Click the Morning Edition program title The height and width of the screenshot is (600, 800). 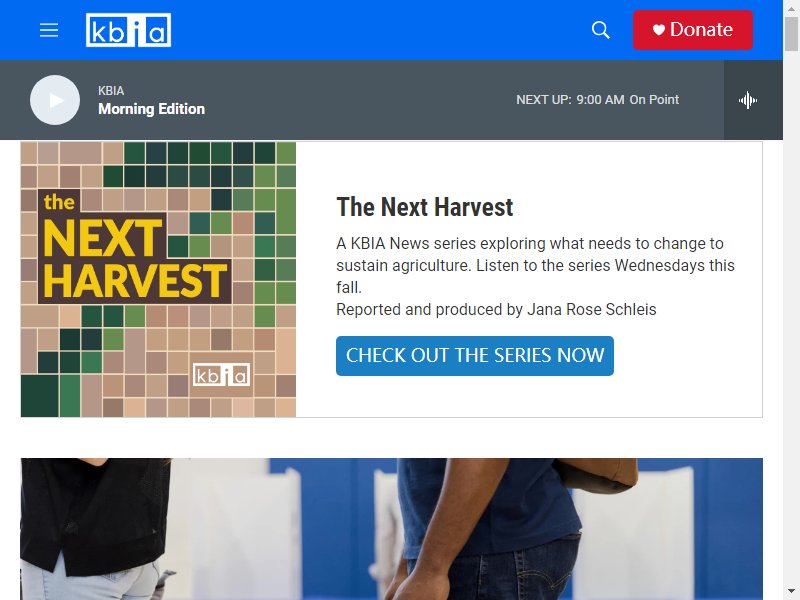coord(152,109)
